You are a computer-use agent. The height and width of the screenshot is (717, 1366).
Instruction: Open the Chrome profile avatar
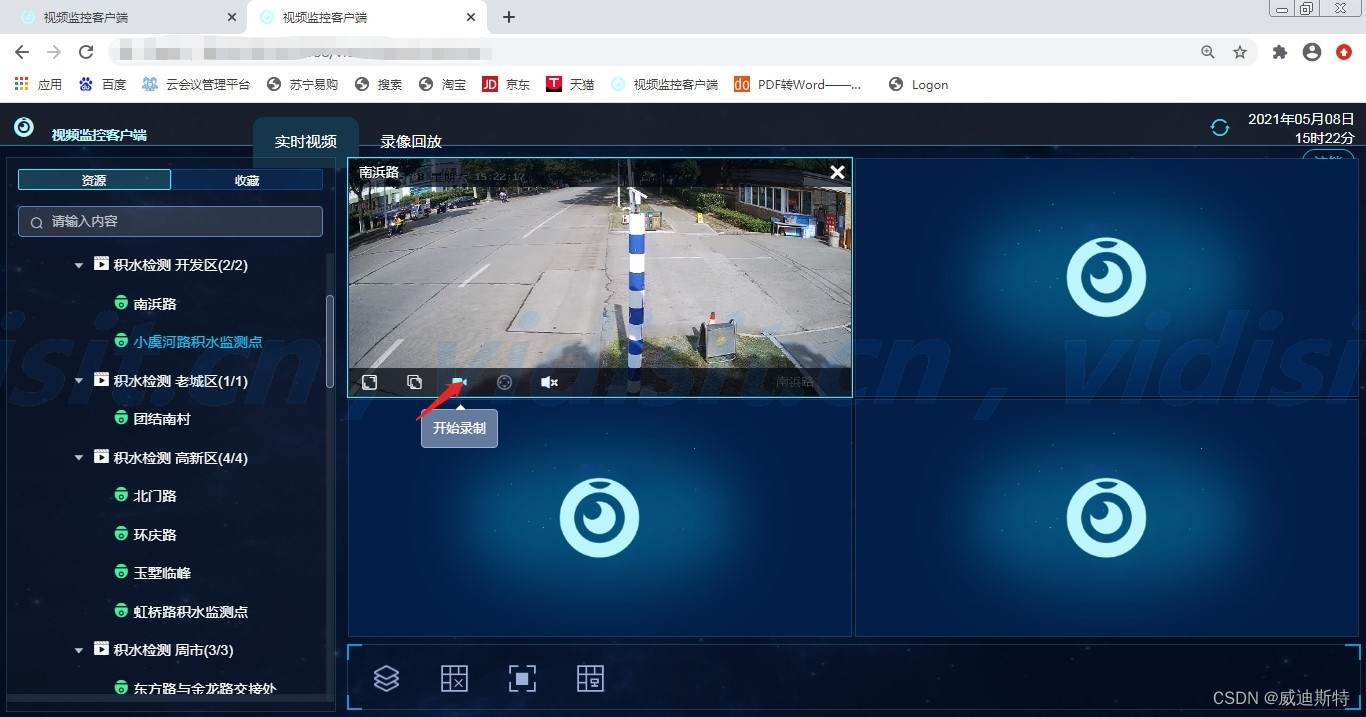tap(1312, 52)
